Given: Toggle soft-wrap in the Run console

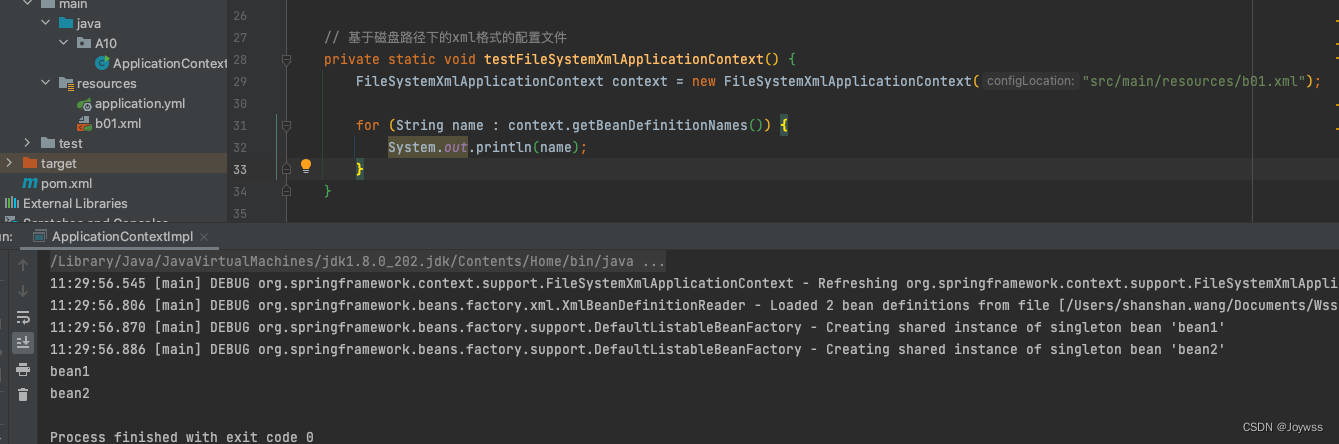Looking at the screenshot, I should [23, 317].
